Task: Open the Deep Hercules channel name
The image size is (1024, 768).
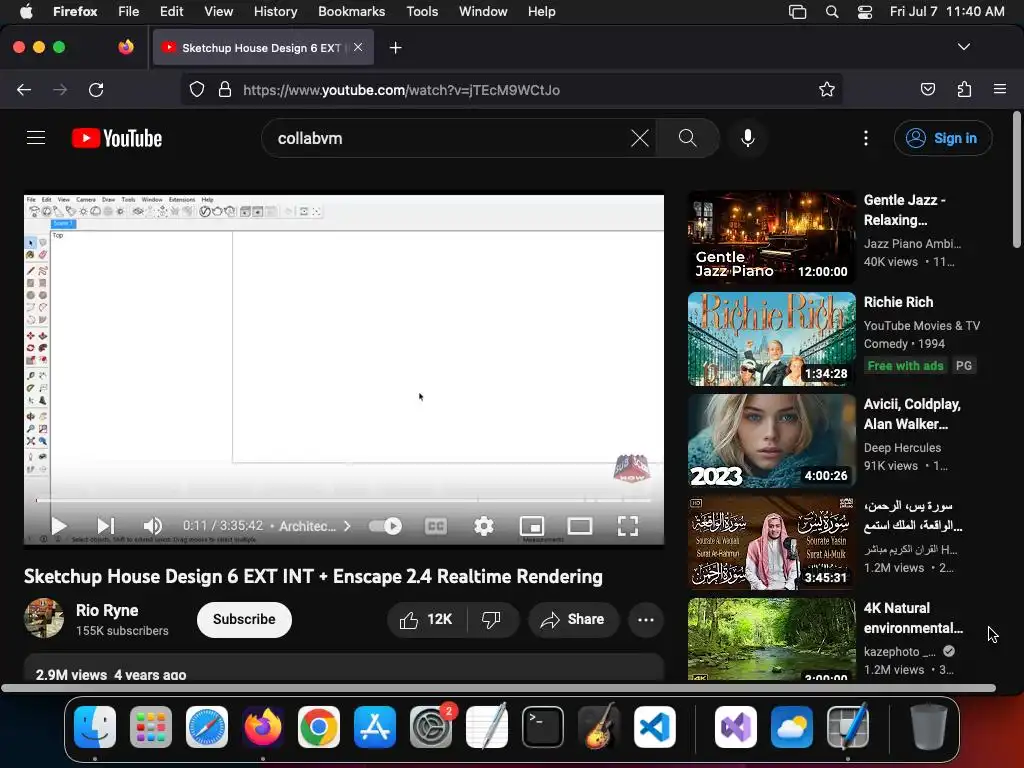Action: point(902,447)
